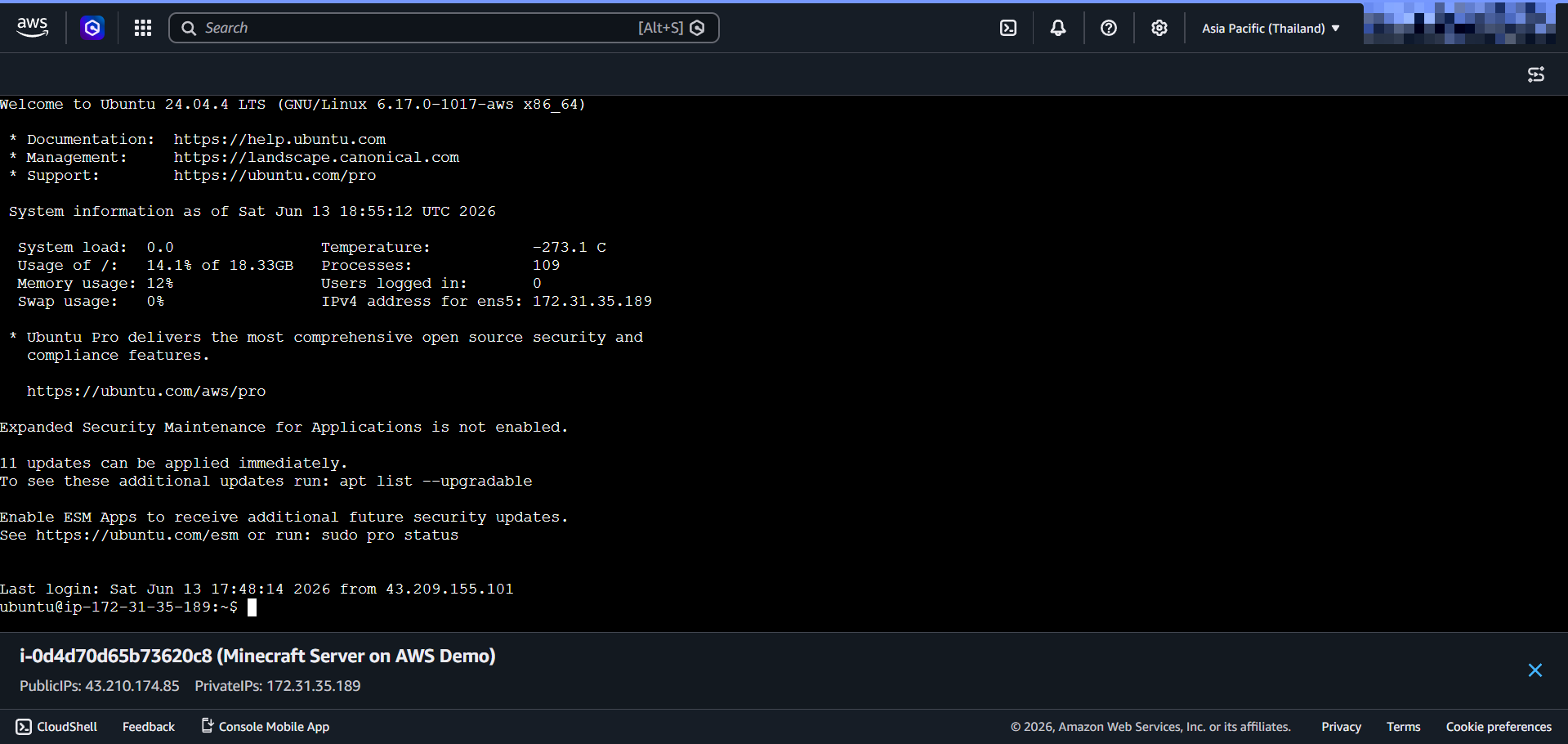This screenshot has height=744, width=1568.
Task: Click the PublicIPs 43.210.174.85 text
Action: 100,686
